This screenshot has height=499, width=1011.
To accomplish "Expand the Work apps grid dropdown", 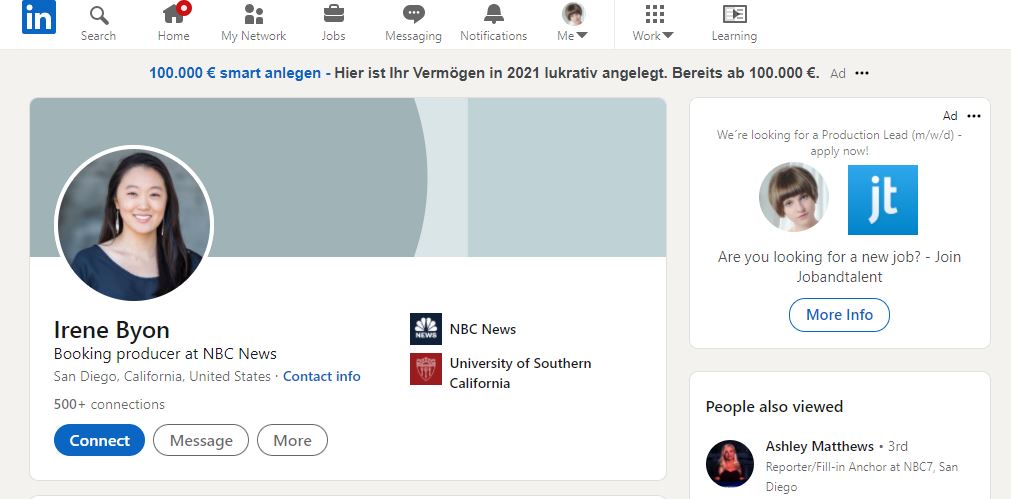I will [x=654, y=23].
